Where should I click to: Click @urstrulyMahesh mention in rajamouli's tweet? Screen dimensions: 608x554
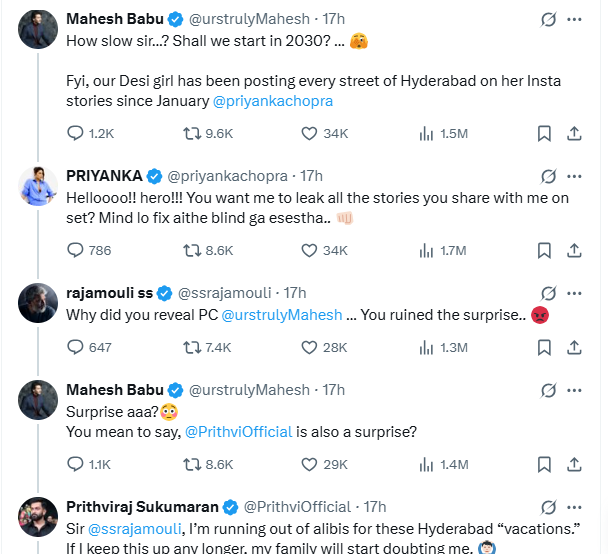(x=281, y=315)
